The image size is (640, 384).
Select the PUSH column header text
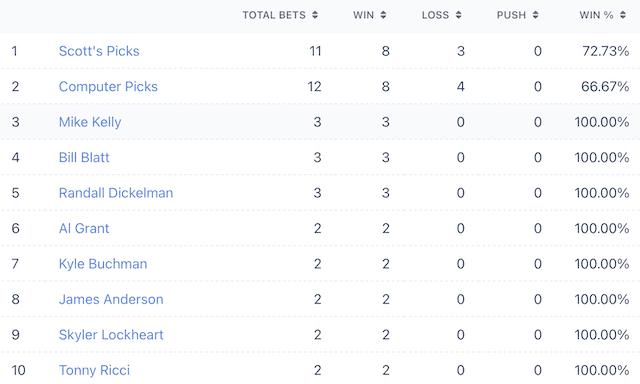pyautogui.click(x=511, y=15)
